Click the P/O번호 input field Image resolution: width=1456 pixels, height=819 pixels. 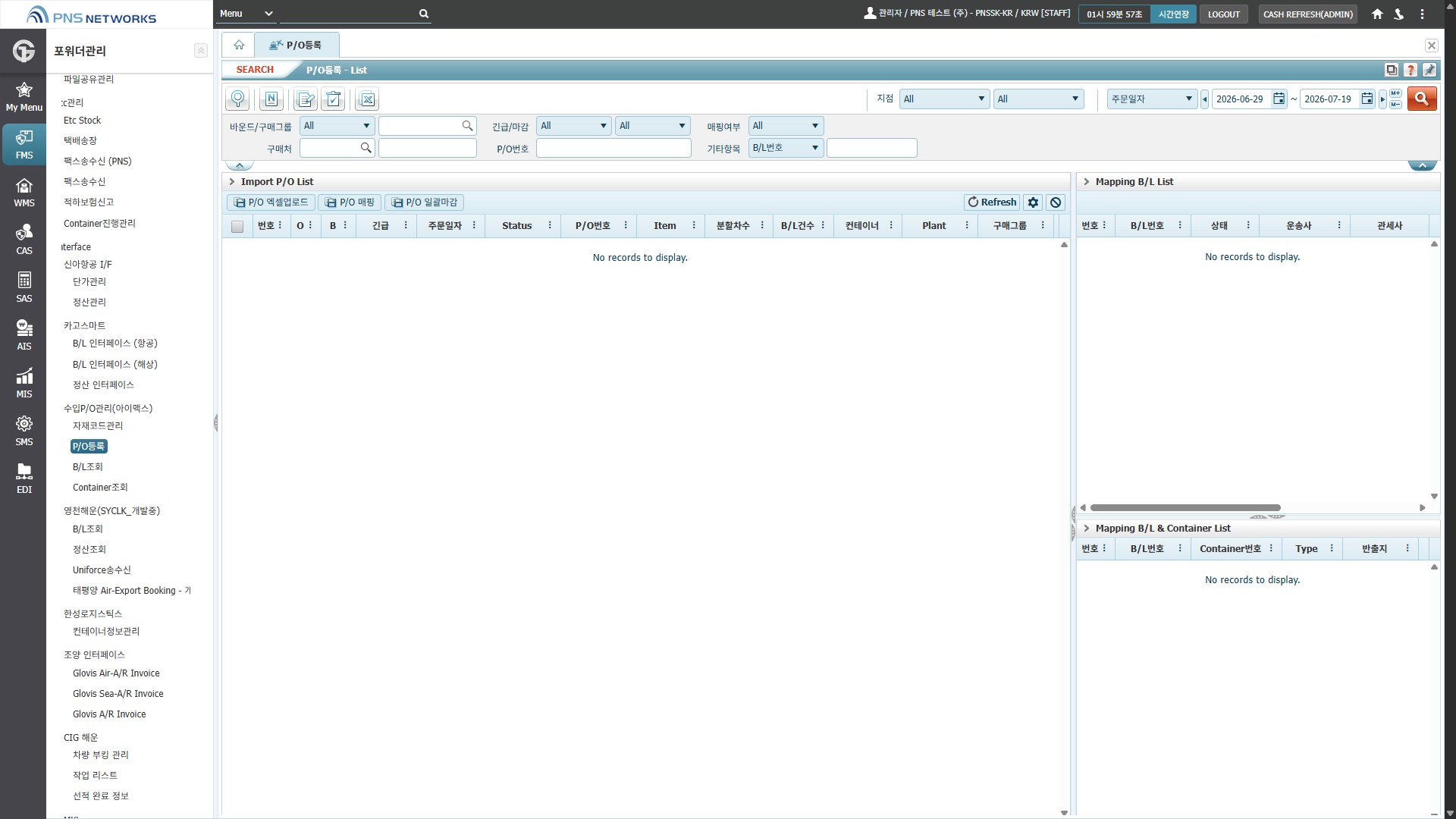613,148
